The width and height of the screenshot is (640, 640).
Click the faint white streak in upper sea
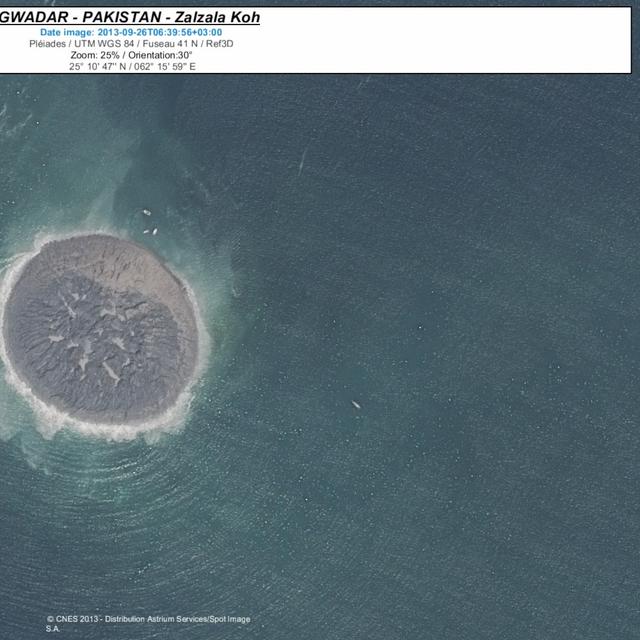(x=302, y=162)
